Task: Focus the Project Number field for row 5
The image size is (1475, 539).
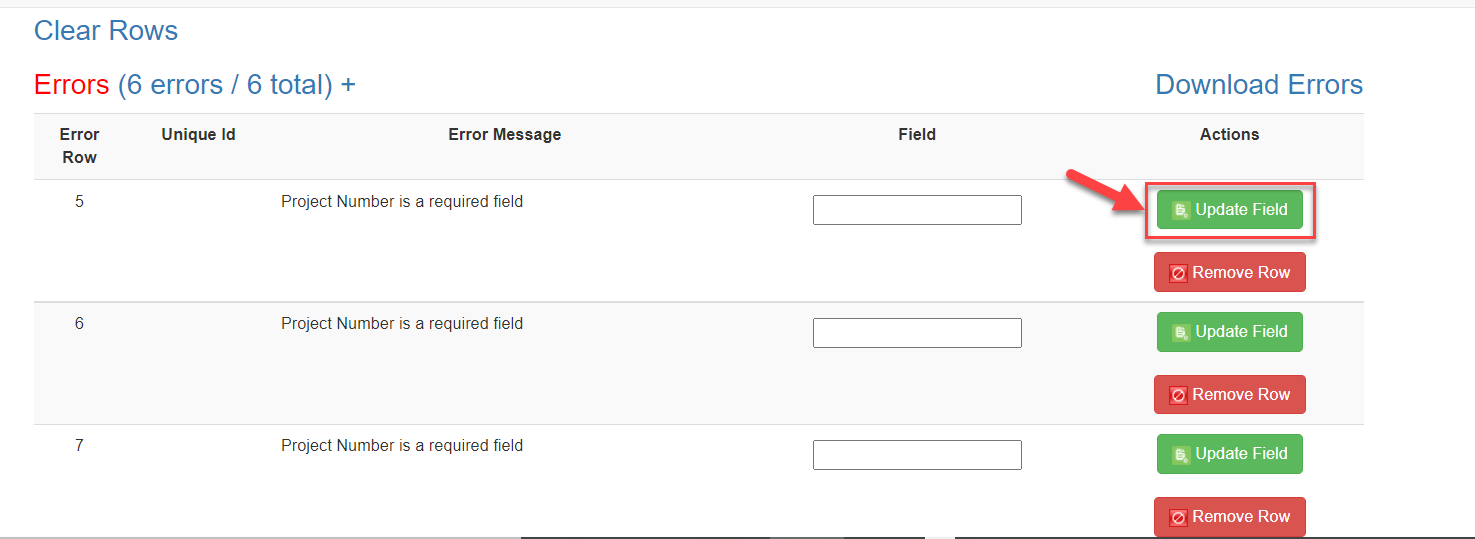Action: click(917, 210)
